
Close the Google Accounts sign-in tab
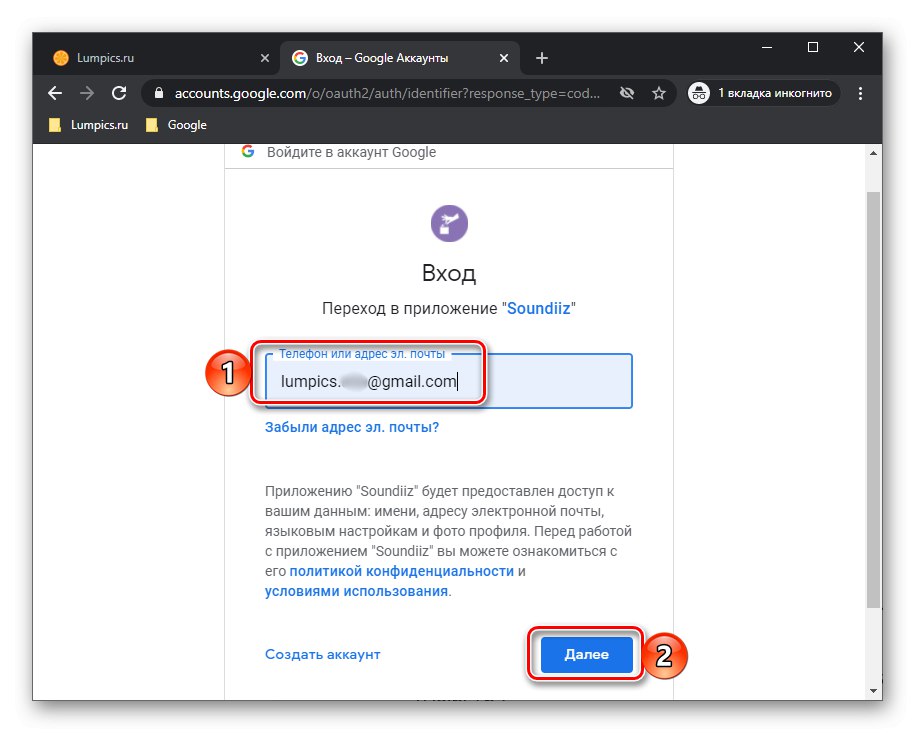[x=504, y=58]
